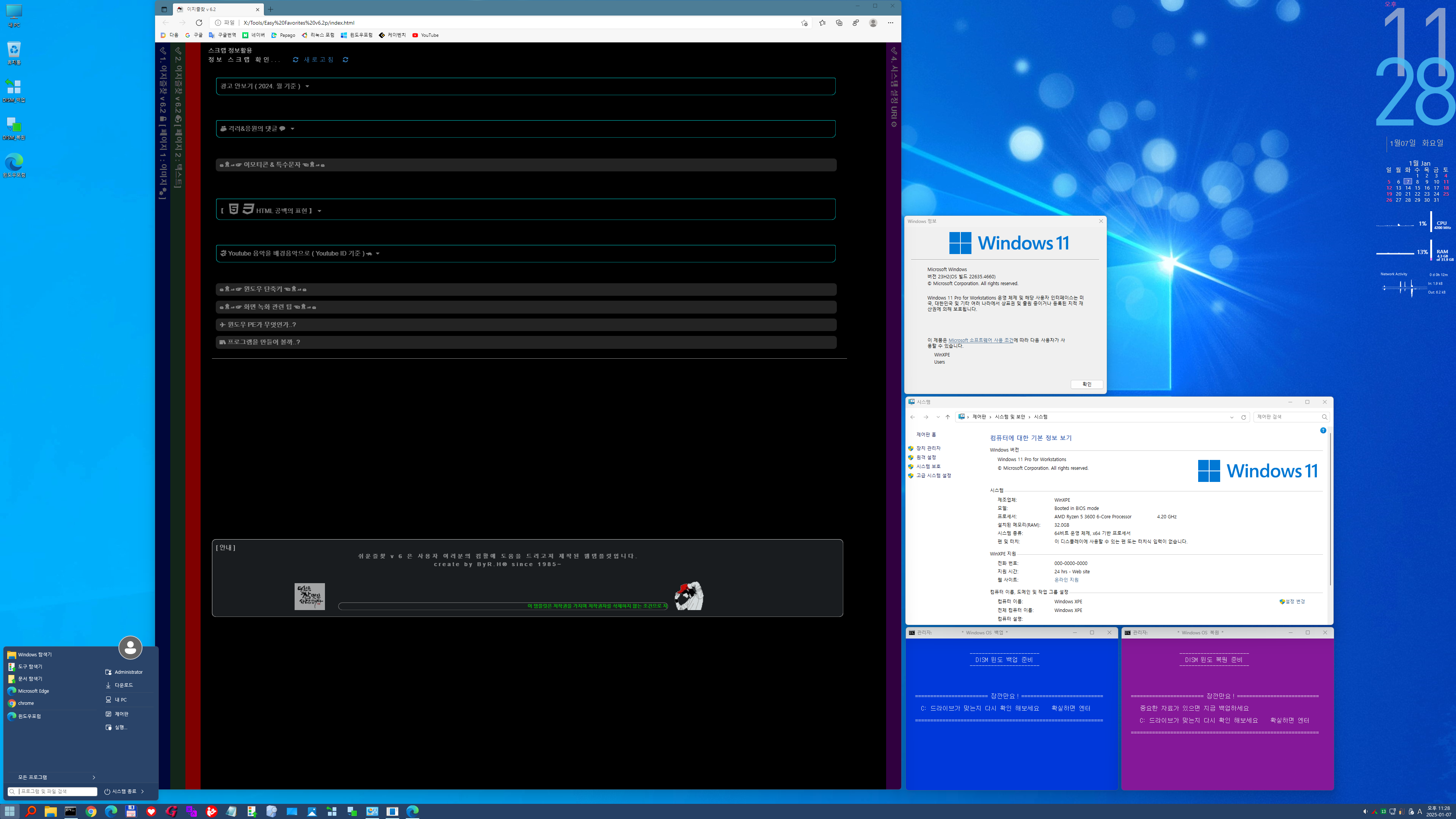The width and height of the screenshot is (1456, 819).
Task: Open 고급 시스템 설정 in the System window
Action: coord(933,475)
